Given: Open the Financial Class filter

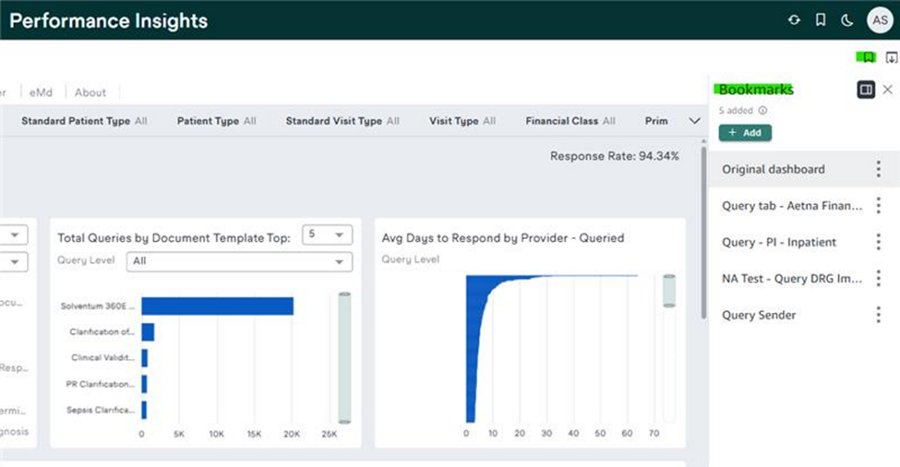Looking at the screenshot, I should 571,121.
